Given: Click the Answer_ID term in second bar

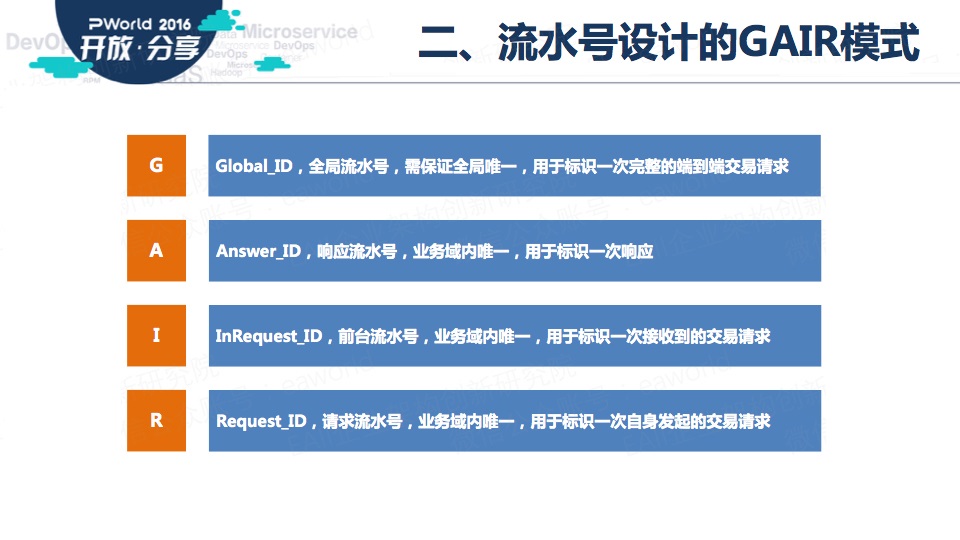Looking at the screenshot, I should (259, 251).
